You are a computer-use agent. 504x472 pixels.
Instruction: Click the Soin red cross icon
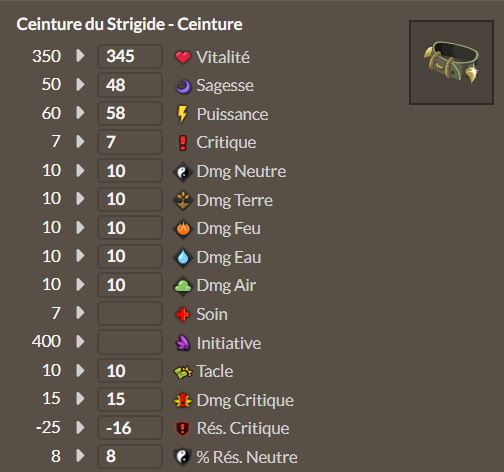coord(183,314)
